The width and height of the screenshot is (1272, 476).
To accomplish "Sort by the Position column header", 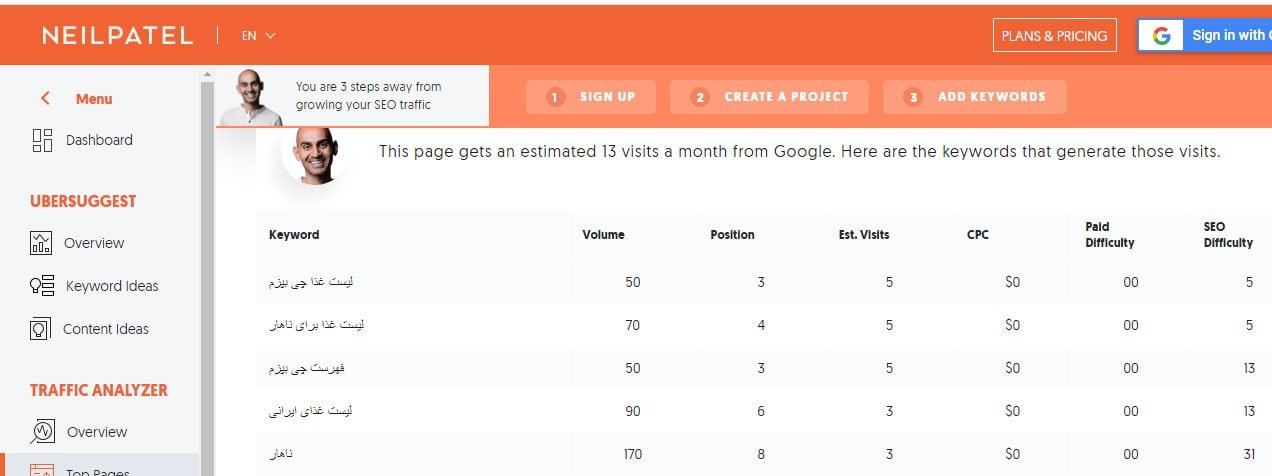I will click(x=732, y=235).
